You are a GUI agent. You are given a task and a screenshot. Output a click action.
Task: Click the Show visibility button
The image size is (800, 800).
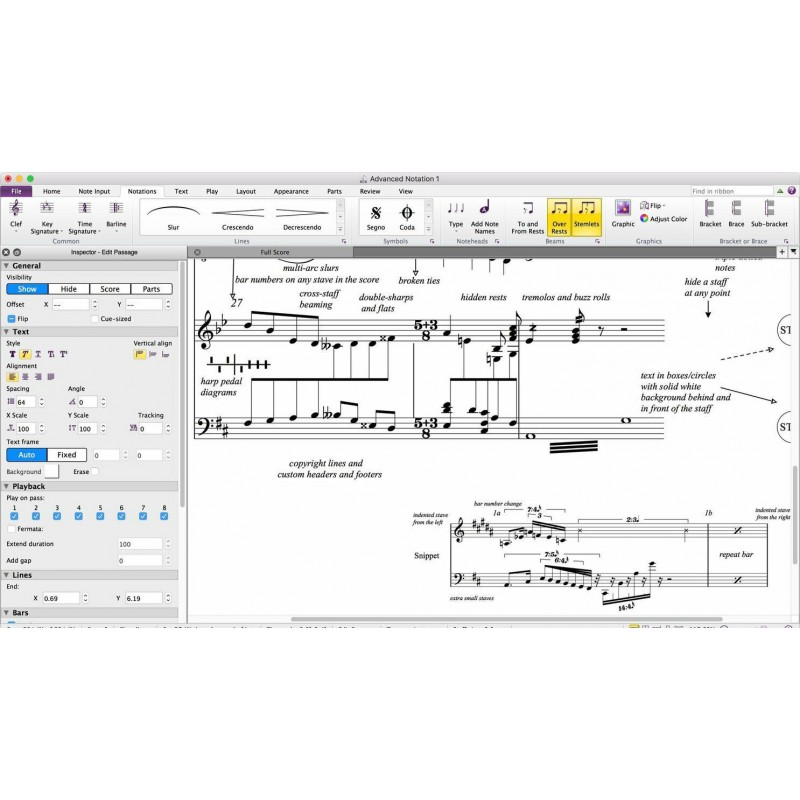coord(26,288)
